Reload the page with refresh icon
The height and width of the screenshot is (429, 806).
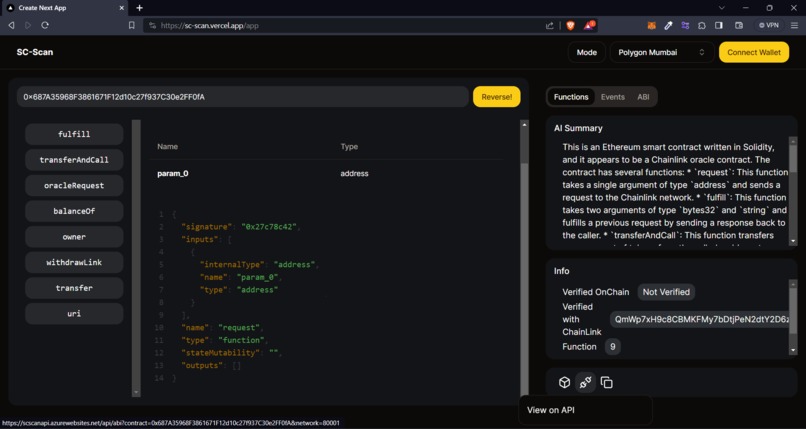45,25
